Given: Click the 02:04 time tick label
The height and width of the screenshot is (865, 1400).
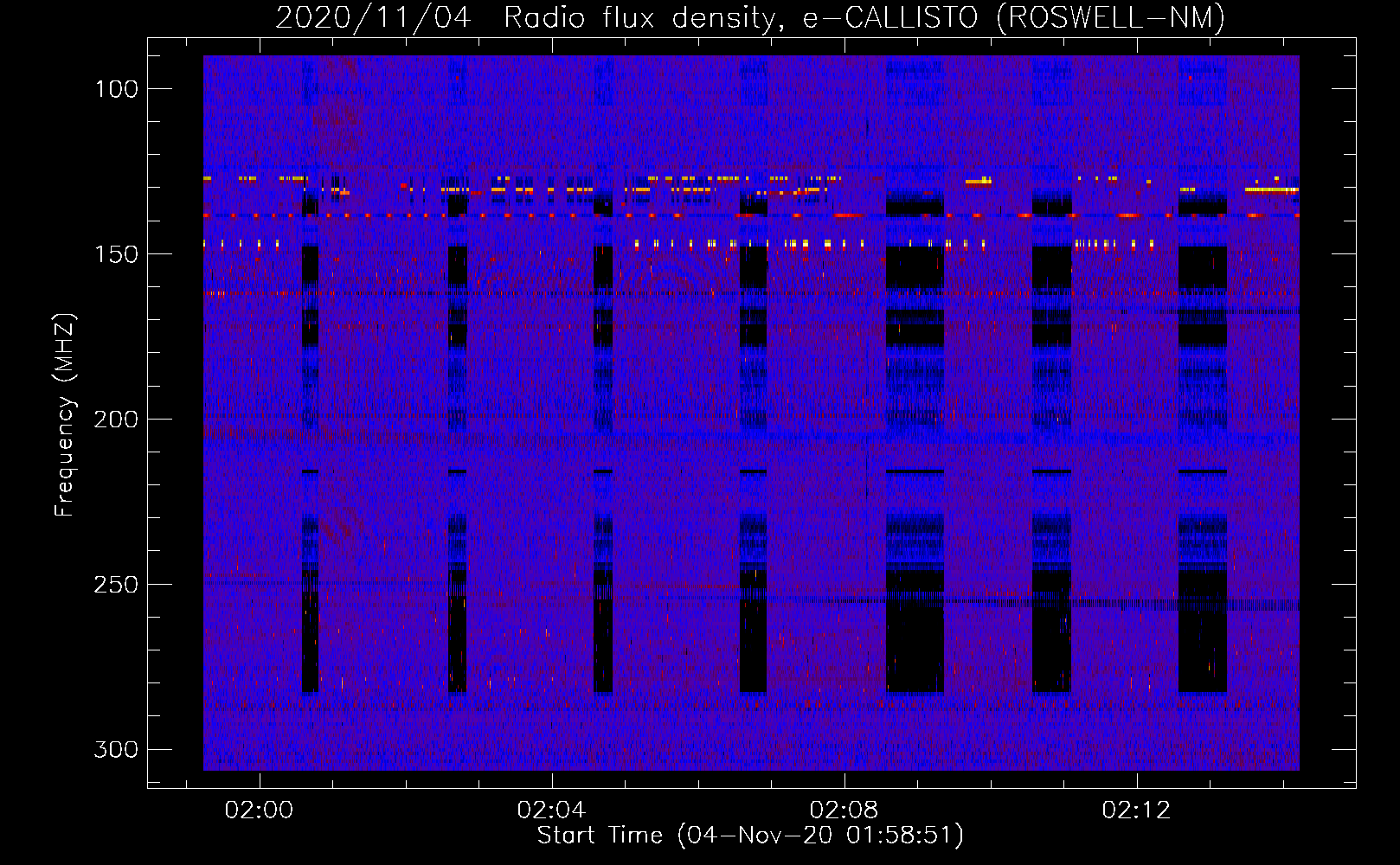Looking at the screenshot, I should point(551,811).
